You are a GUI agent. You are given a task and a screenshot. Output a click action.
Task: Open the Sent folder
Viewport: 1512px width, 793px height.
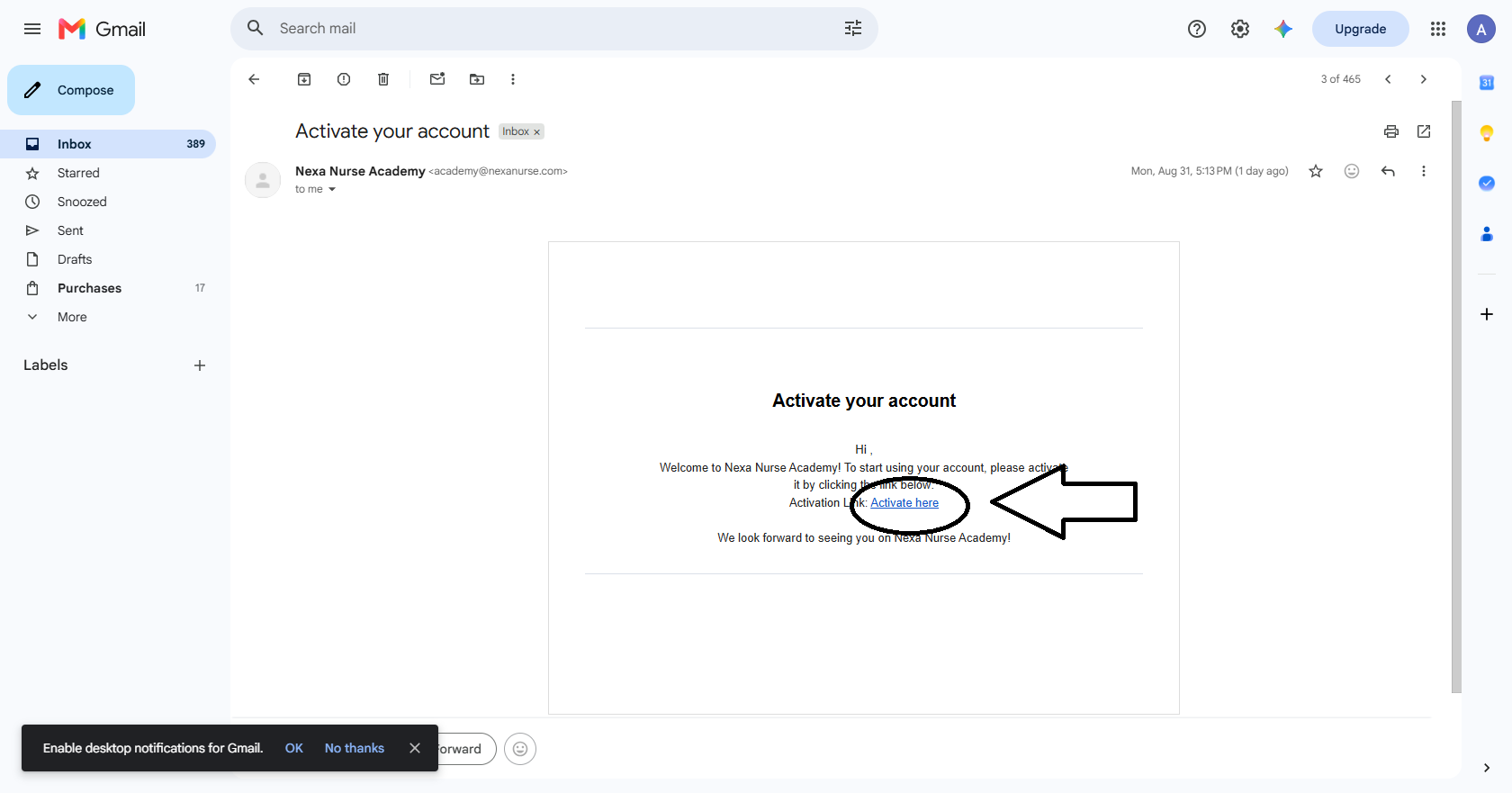coord(108,230)
